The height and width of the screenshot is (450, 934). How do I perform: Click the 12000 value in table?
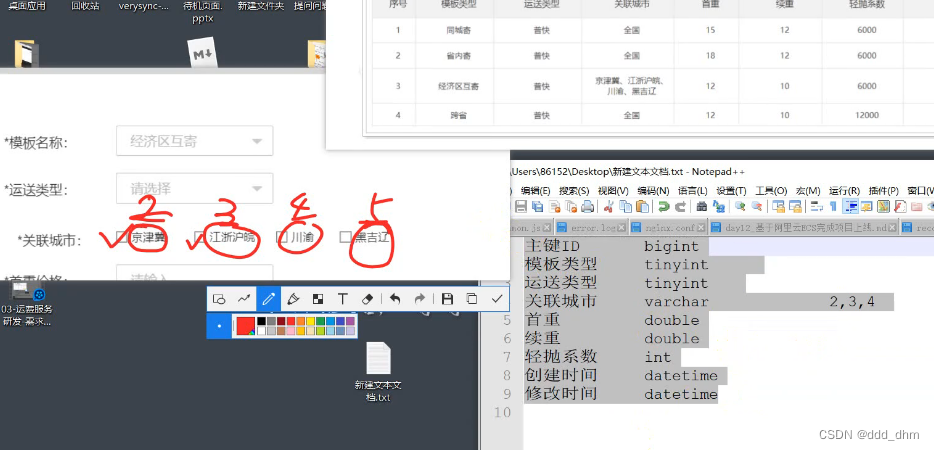(867, 115)
